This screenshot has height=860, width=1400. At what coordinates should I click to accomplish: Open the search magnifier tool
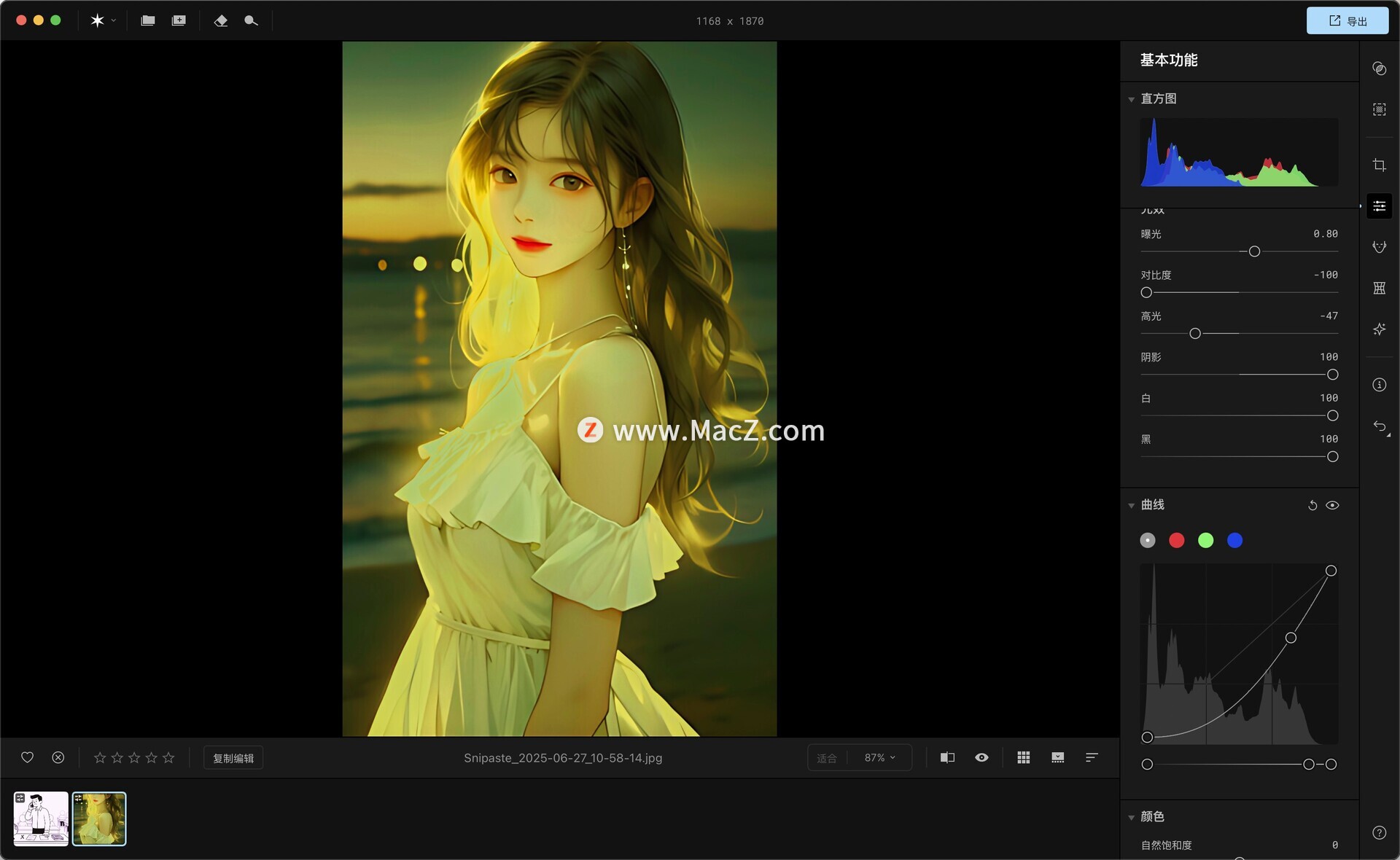251,20
